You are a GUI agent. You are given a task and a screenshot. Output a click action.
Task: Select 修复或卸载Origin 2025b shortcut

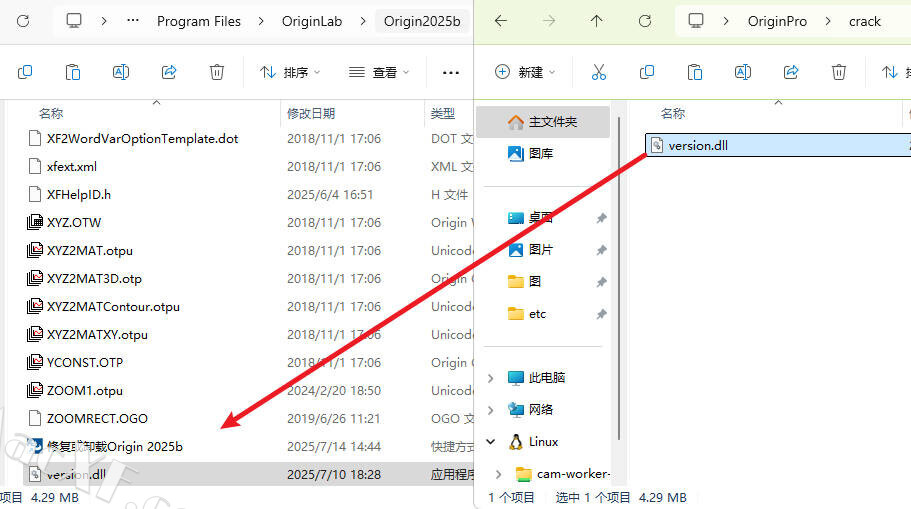114,446
